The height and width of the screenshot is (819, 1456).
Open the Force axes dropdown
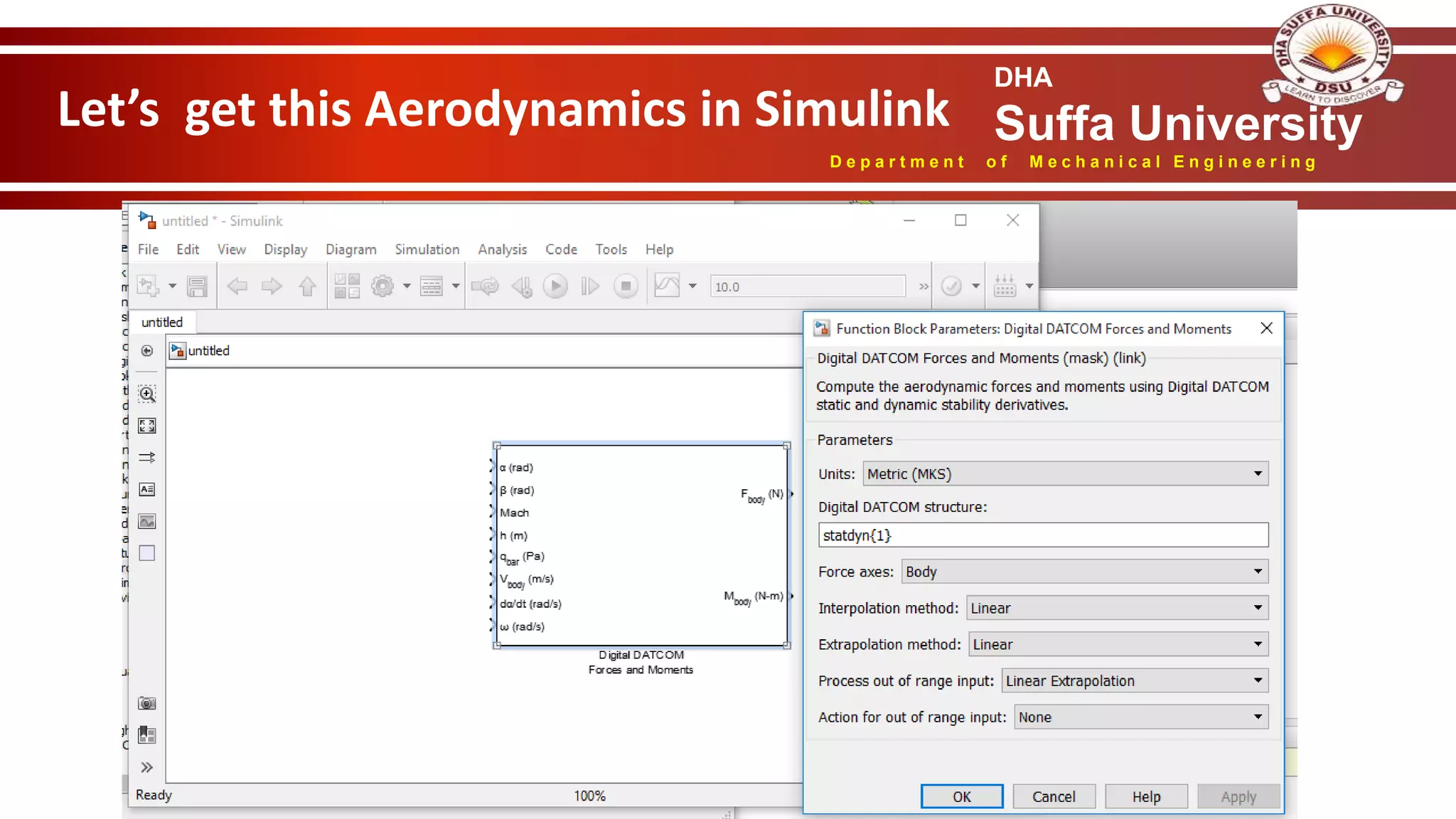(x=1085, y=572)
